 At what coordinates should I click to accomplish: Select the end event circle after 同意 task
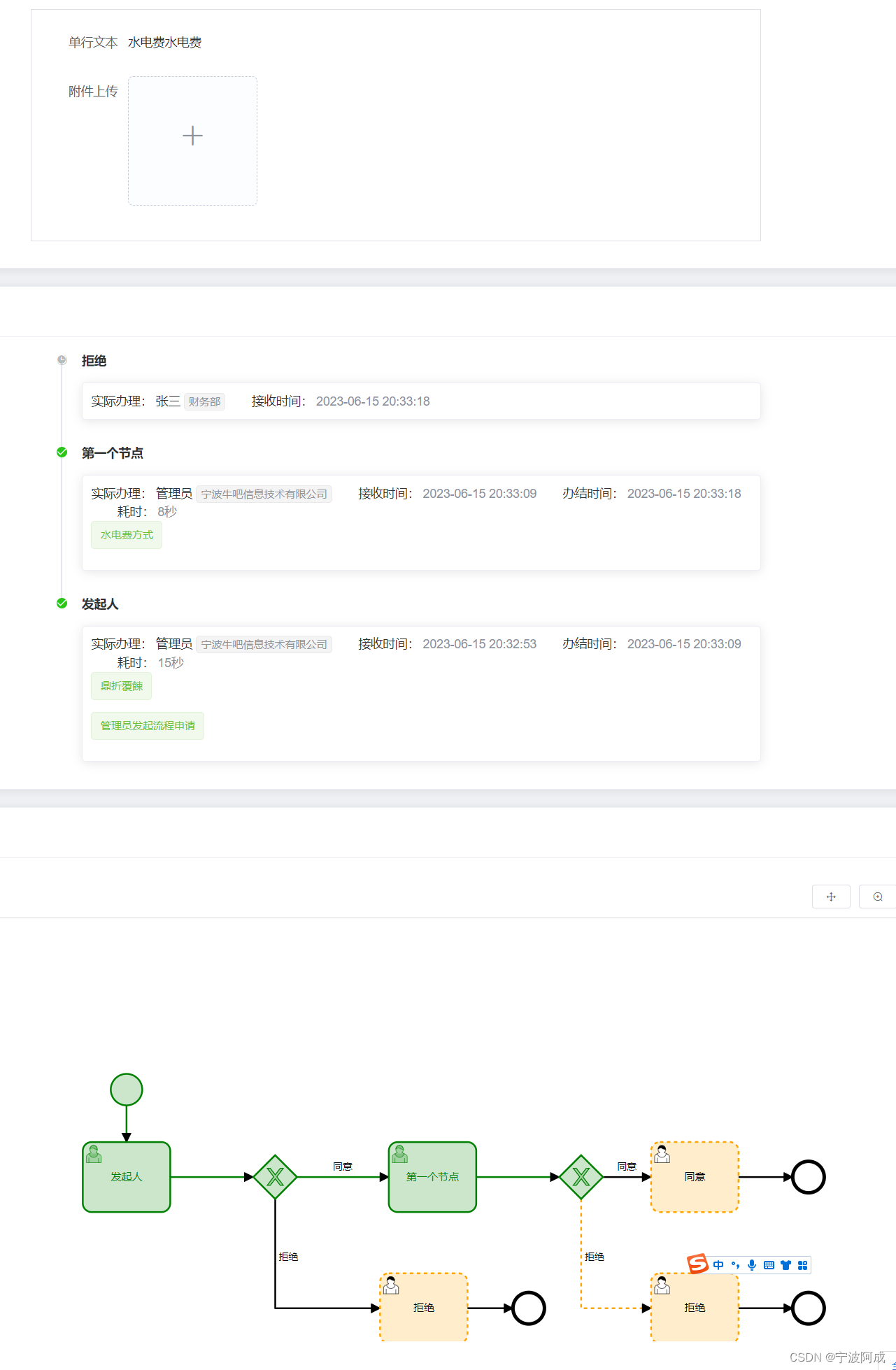(809, 1177)
